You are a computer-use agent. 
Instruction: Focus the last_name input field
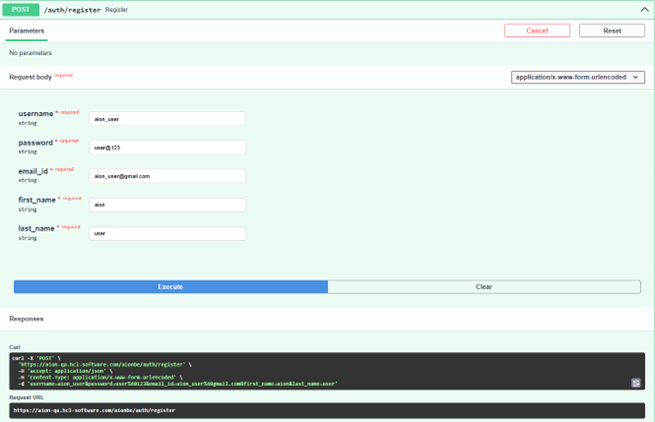point(167,233)
